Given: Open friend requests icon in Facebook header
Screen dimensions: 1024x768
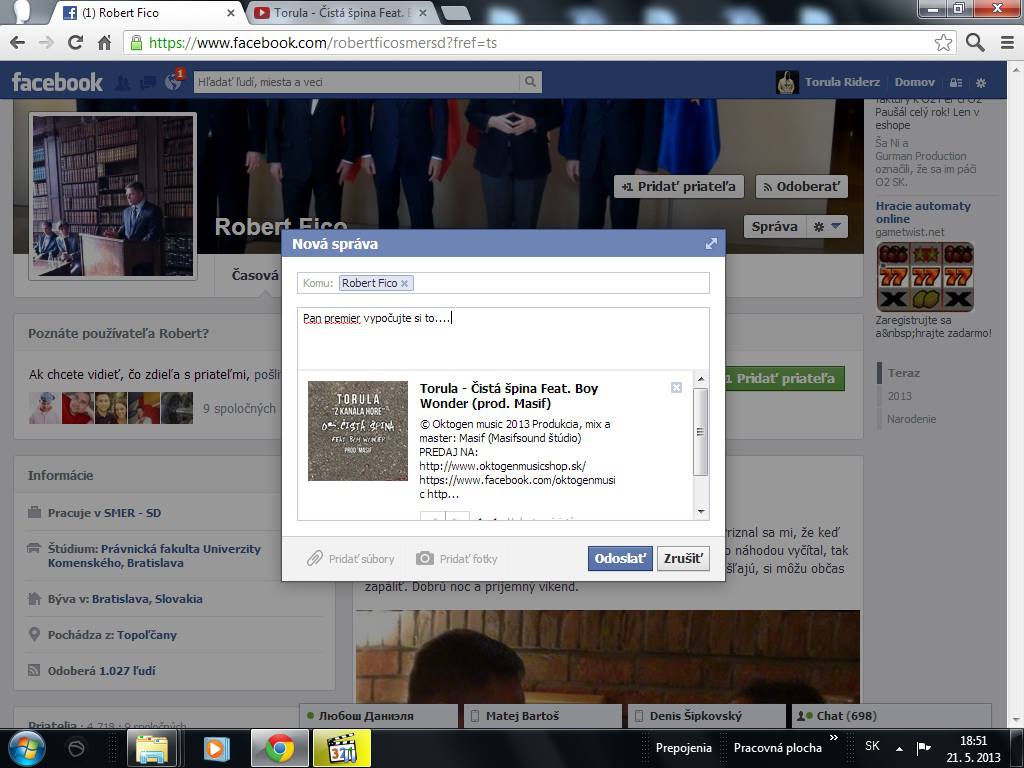Looking at the screenshot, I should [123, 82].
